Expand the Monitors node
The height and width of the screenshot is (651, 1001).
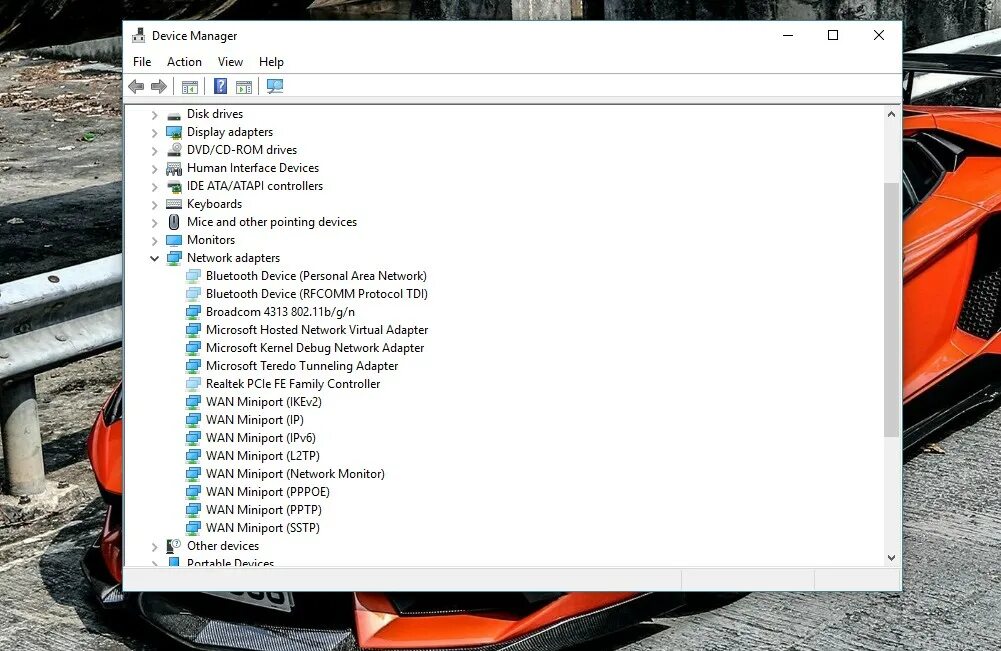pyautogui.click(x=154, y=241)
